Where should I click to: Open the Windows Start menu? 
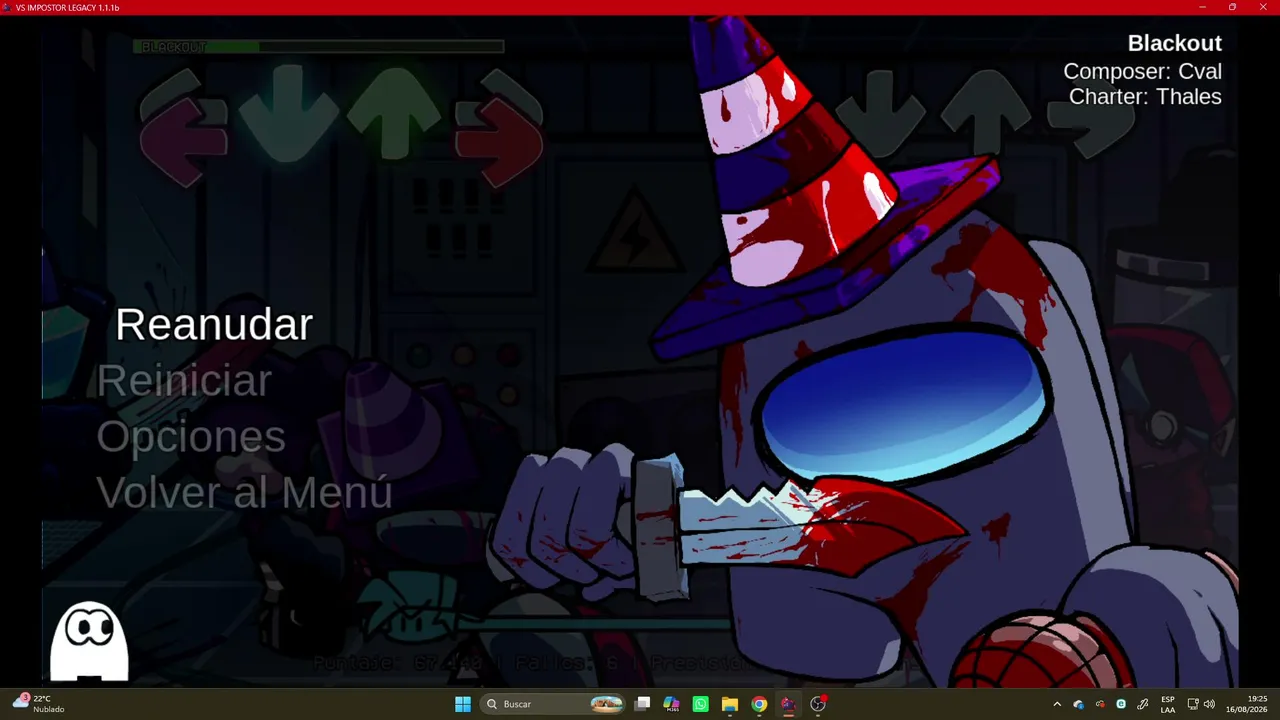pyautogui.click(x=463, y=704)
